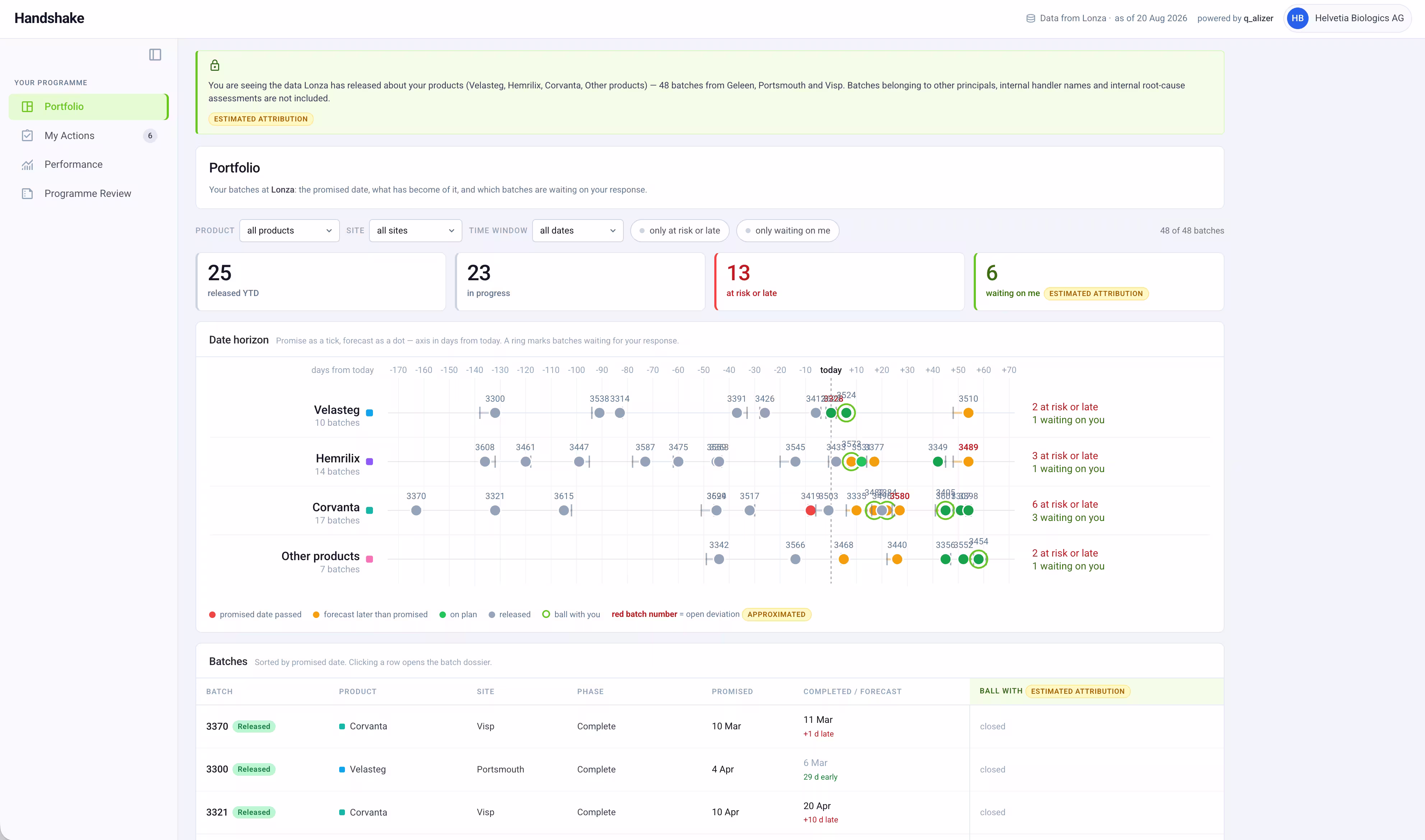Click the HB avatar circle

(x=1298, y=18)
